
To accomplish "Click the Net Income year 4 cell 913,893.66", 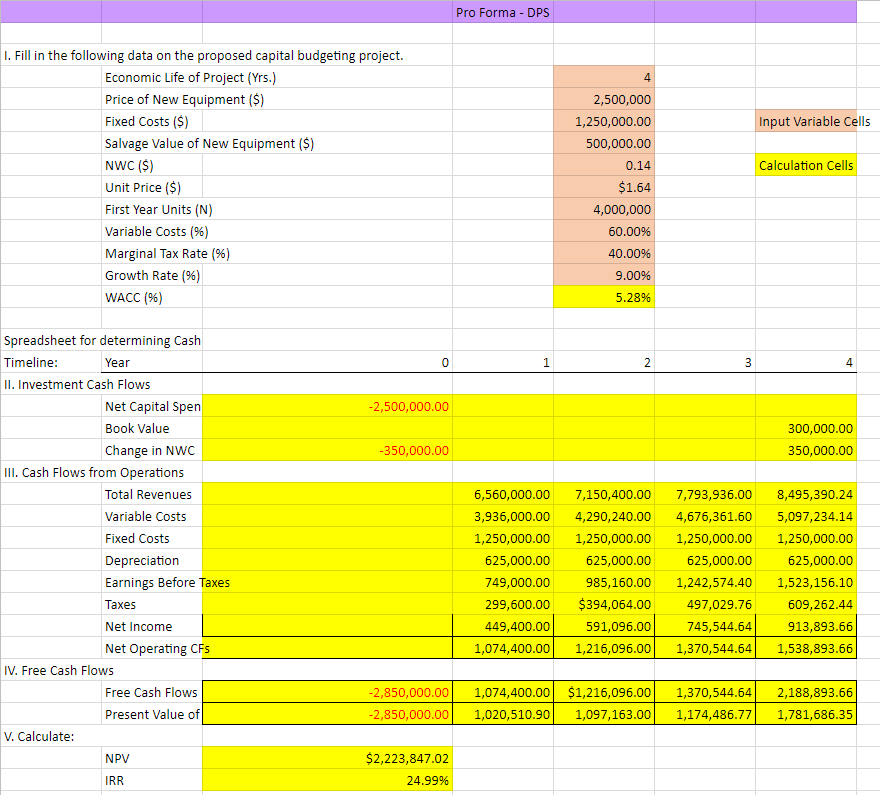I will 806,627.
